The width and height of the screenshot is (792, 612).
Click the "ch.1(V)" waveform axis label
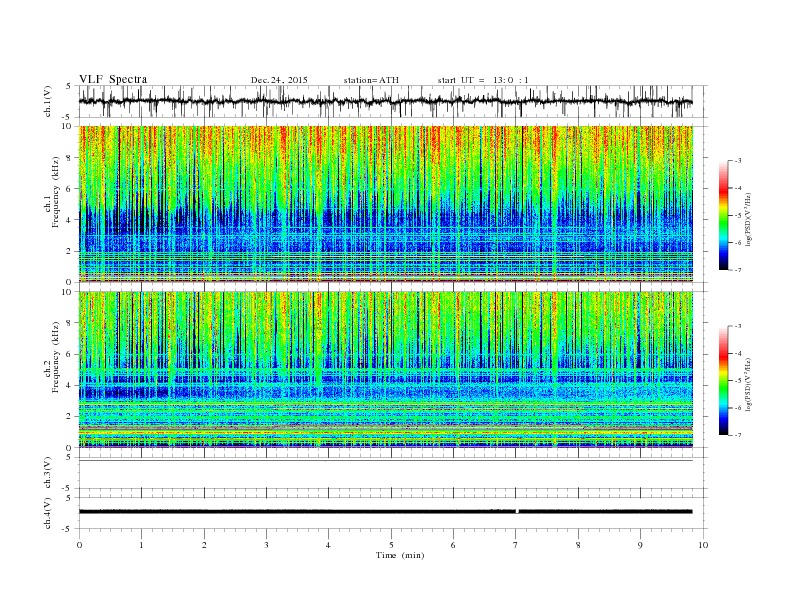48,101
